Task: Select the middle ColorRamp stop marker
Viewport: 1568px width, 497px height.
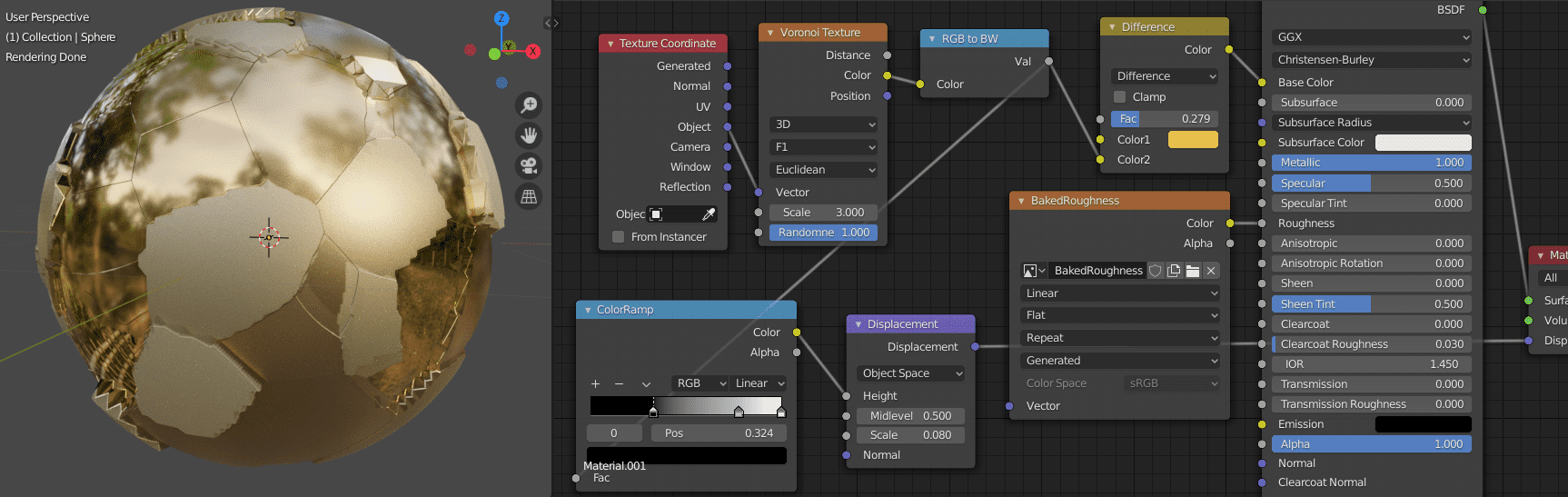Action: tap(739, 412)
